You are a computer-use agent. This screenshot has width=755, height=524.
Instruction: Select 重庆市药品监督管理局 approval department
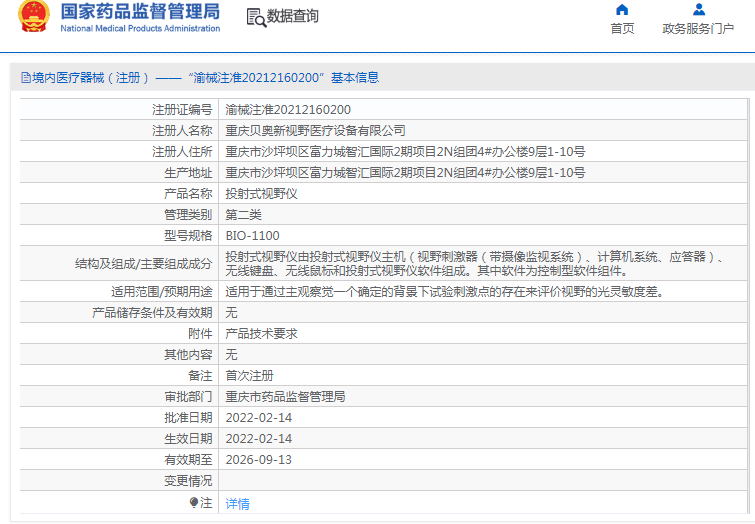coord(285,396)
